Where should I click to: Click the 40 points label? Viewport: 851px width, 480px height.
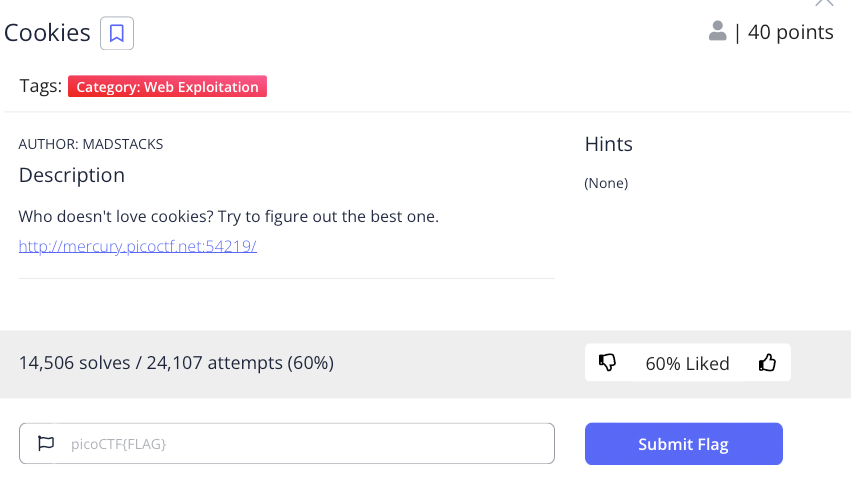tap(790, 33)
